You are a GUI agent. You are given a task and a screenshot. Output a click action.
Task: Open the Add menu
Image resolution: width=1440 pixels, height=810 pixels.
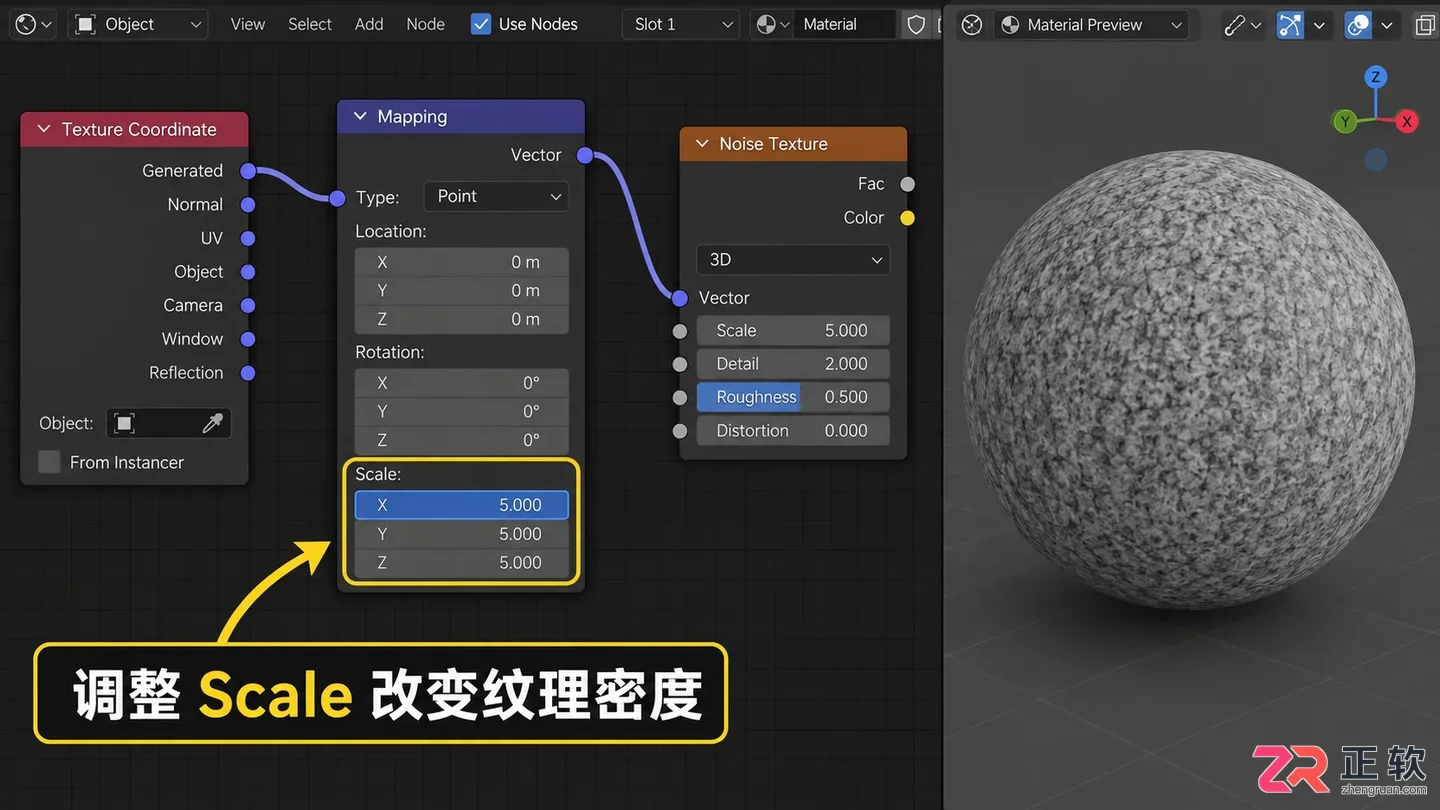point(369,24)
